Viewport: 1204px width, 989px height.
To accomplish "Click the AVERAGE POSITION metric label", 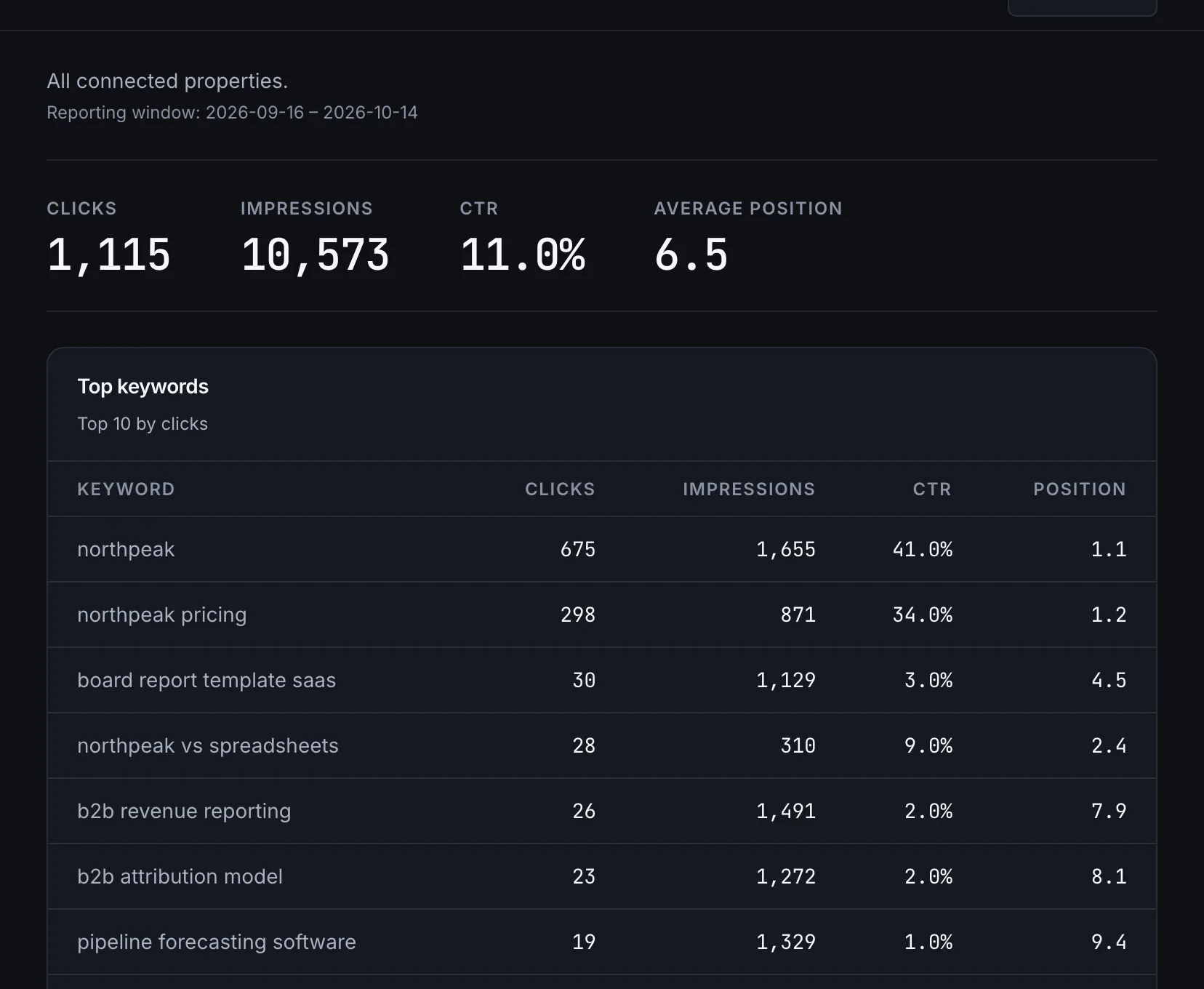I will 748,209.
